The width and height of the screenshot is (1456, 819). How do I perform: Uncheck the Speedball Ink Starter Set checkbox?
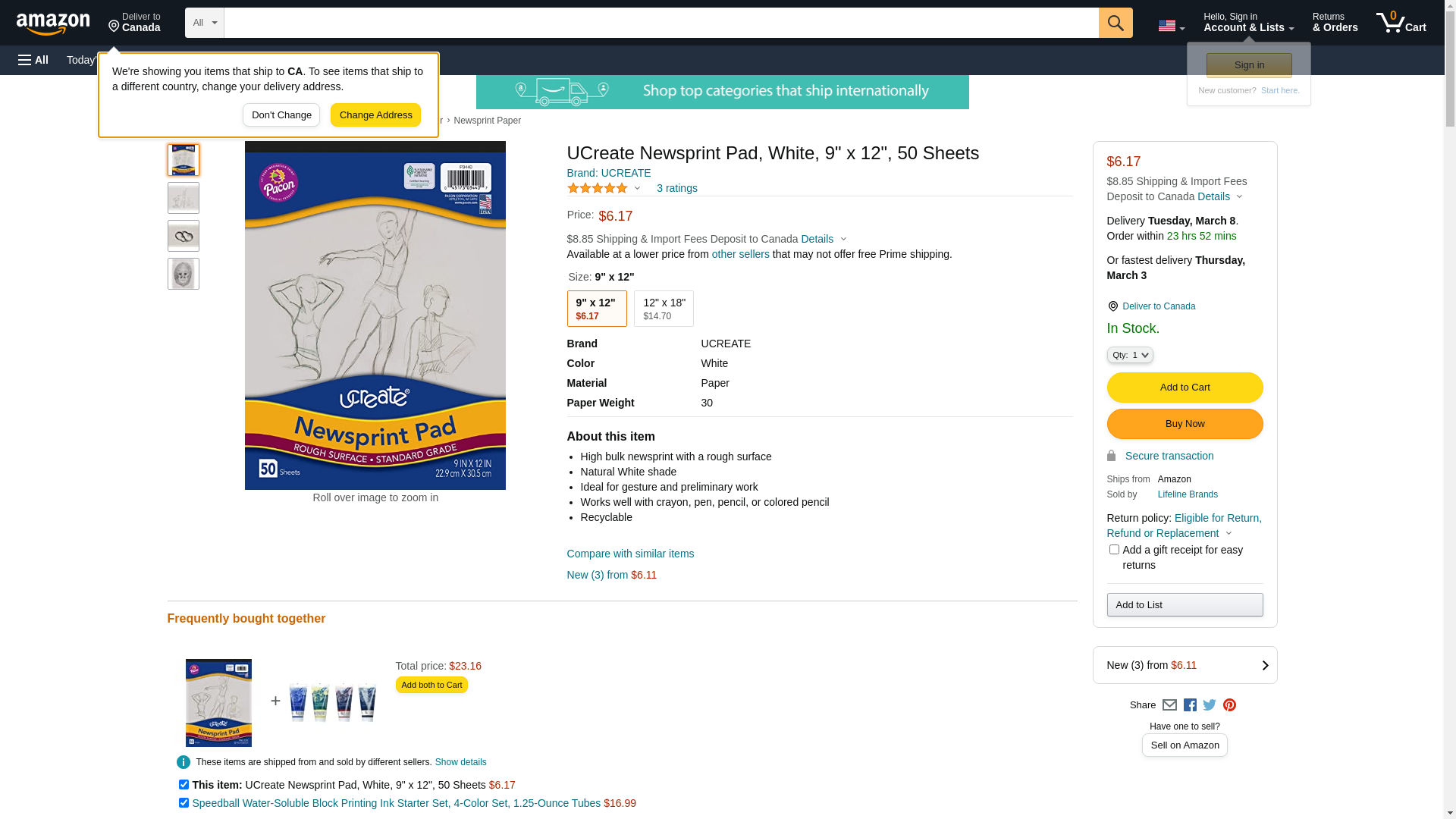click(184, 803)
